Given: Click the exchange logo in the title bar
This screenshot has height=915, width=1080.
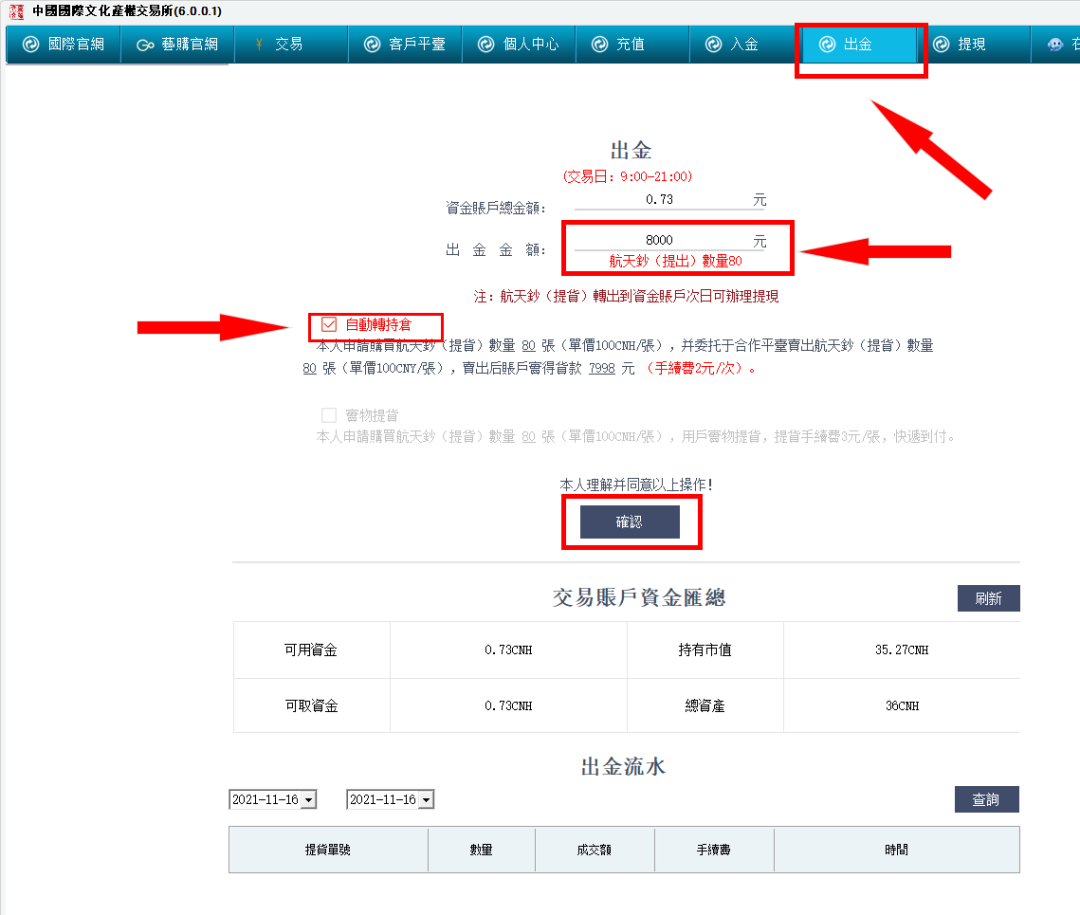Looking at the screenshot, I should click(16, 11).
